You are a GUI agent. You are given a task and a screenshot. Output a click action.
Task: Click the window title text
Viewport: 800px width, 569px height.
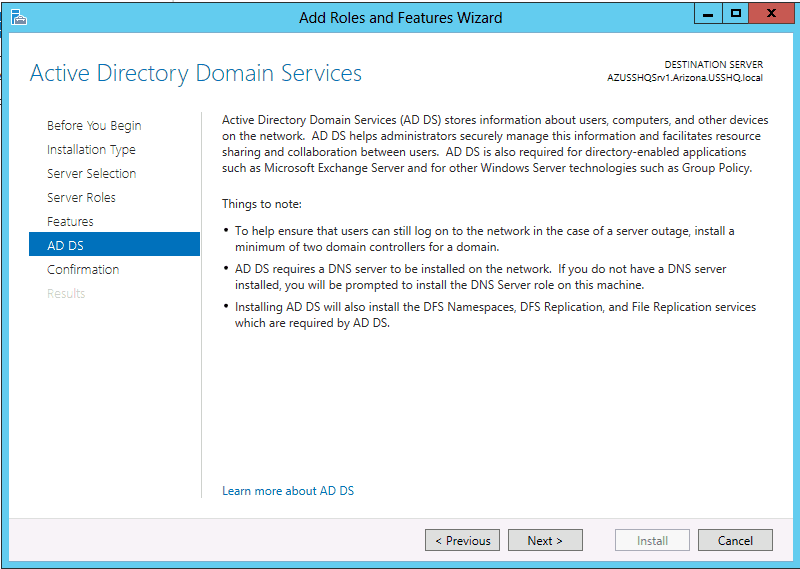pos(401,18)
